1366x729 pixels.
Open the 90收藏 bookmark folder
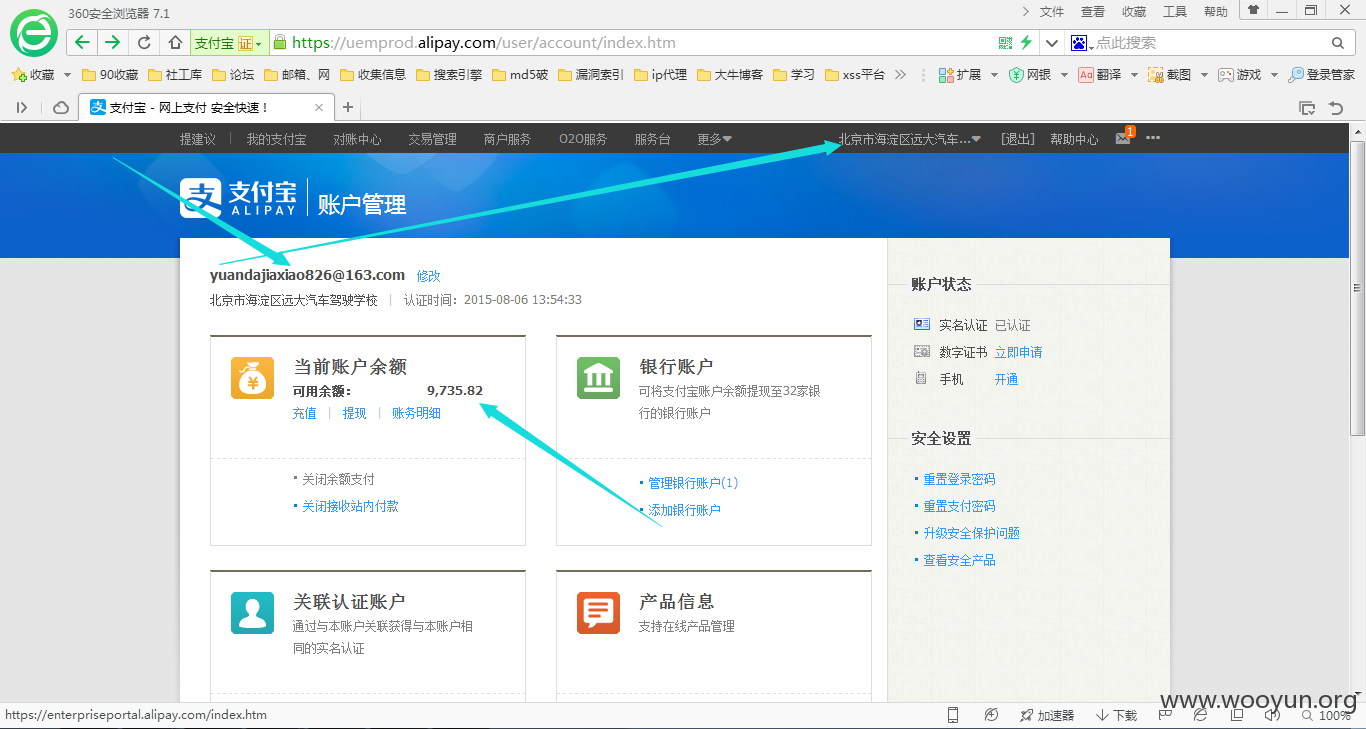tap(110, 74)
